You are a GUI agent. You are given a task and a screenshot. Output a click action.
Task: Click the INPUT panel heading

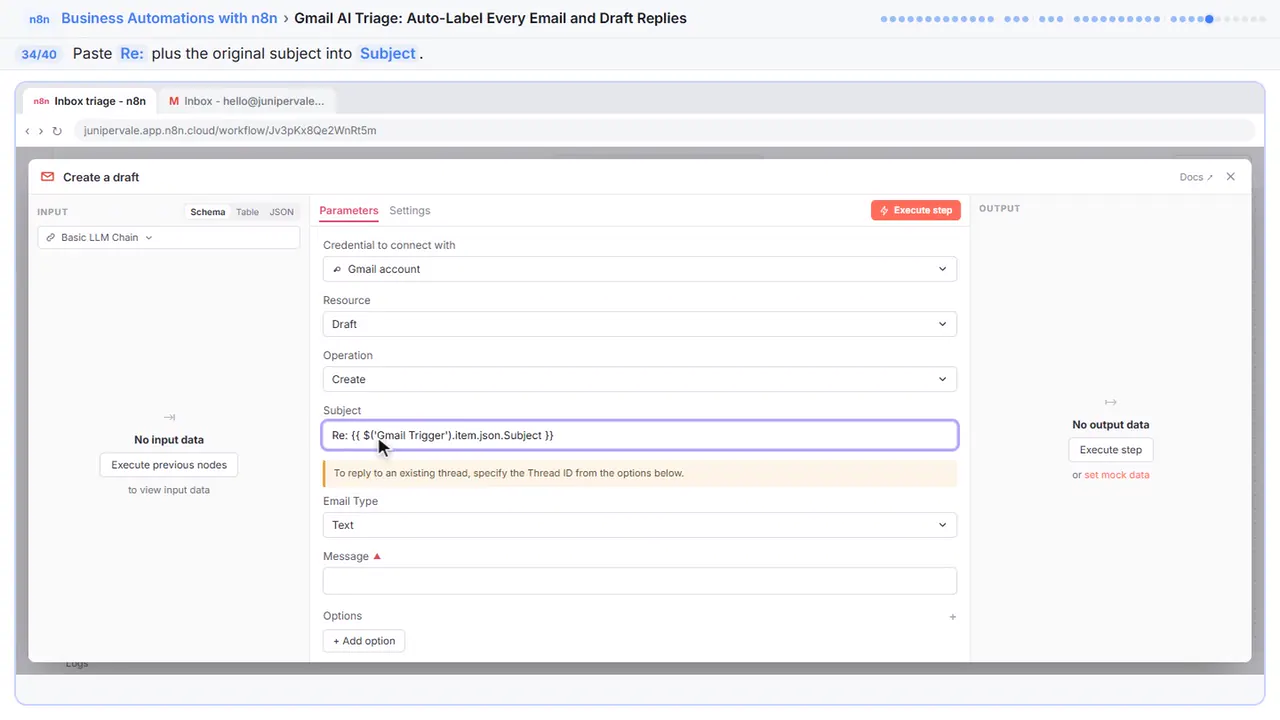pyautogui.click(x=52, y=212)
